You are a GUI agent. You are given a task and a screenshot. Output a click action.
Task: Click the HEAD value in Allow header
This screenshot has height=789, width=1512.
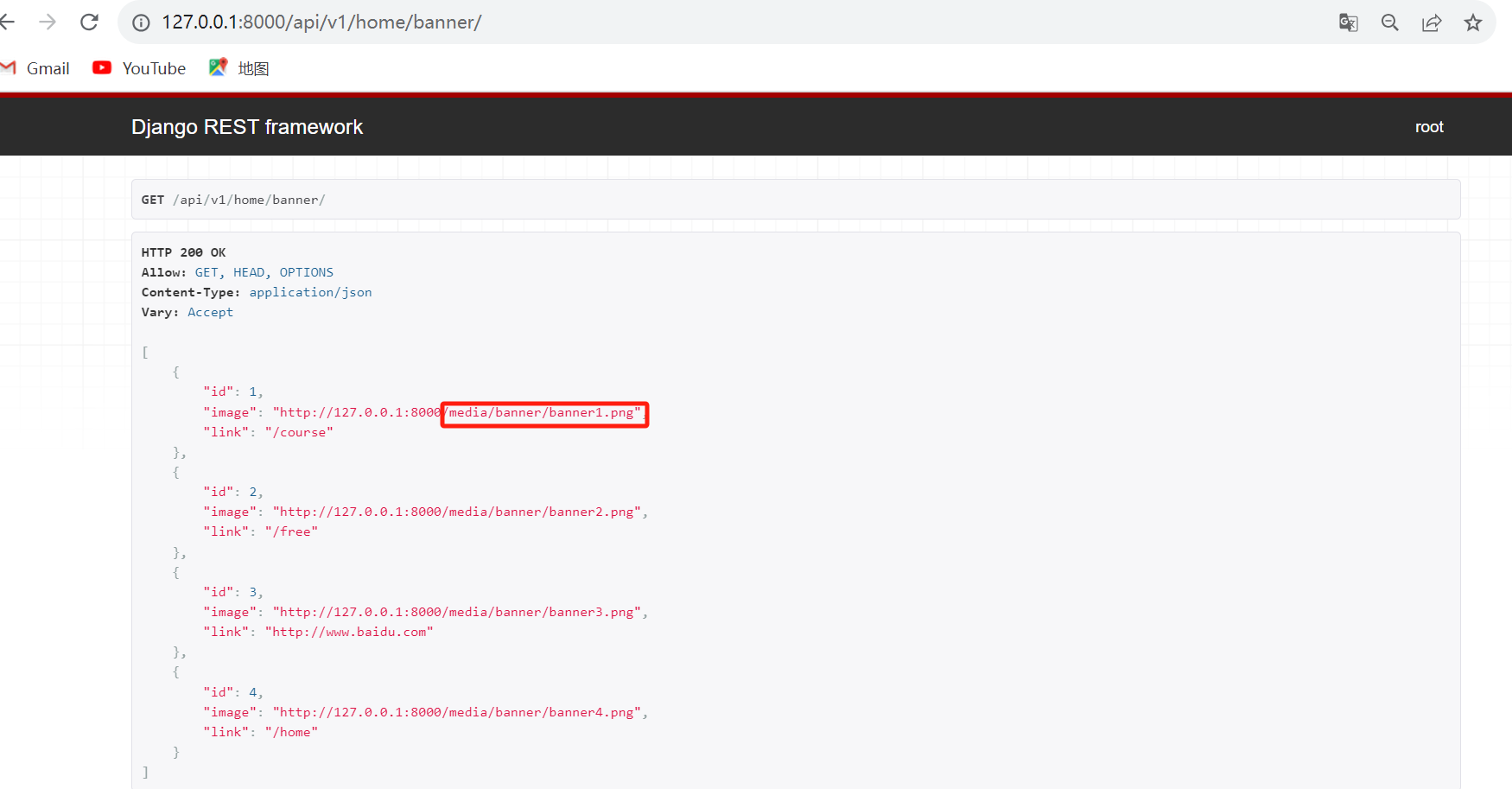tap(249, 272)
